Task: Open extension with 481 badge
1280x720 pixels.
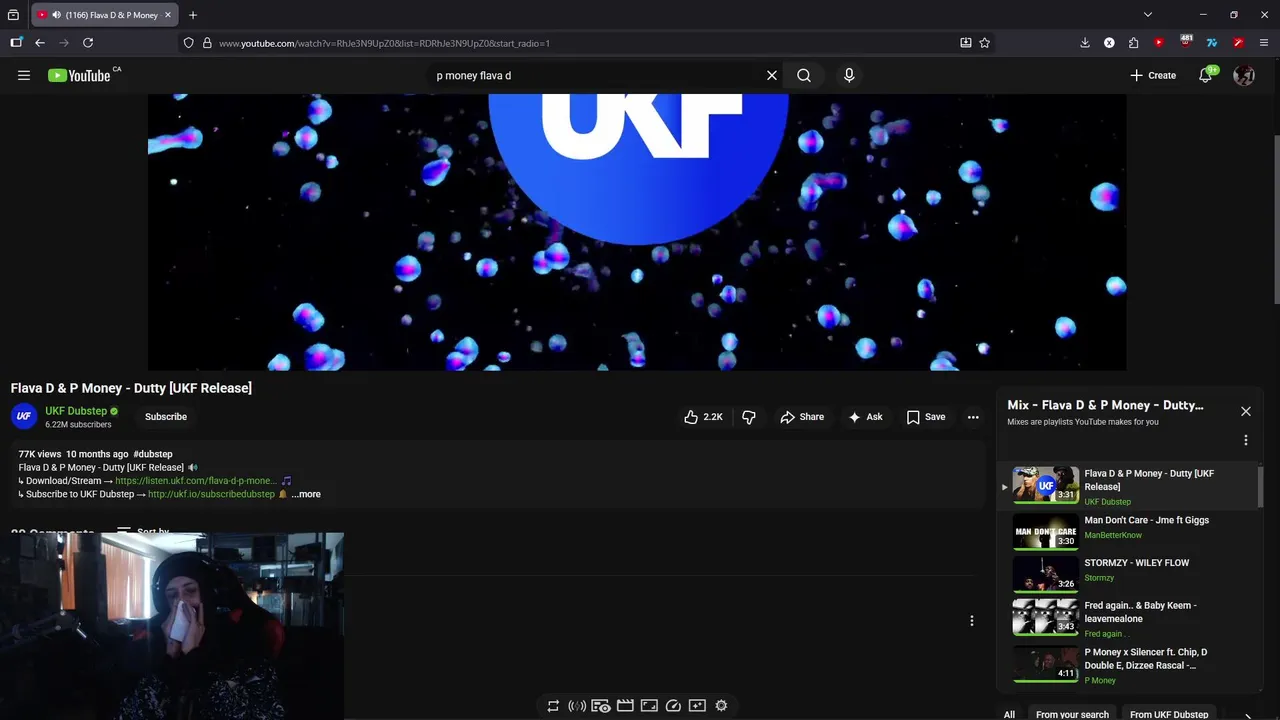Action: click(x=1186, y=42)
